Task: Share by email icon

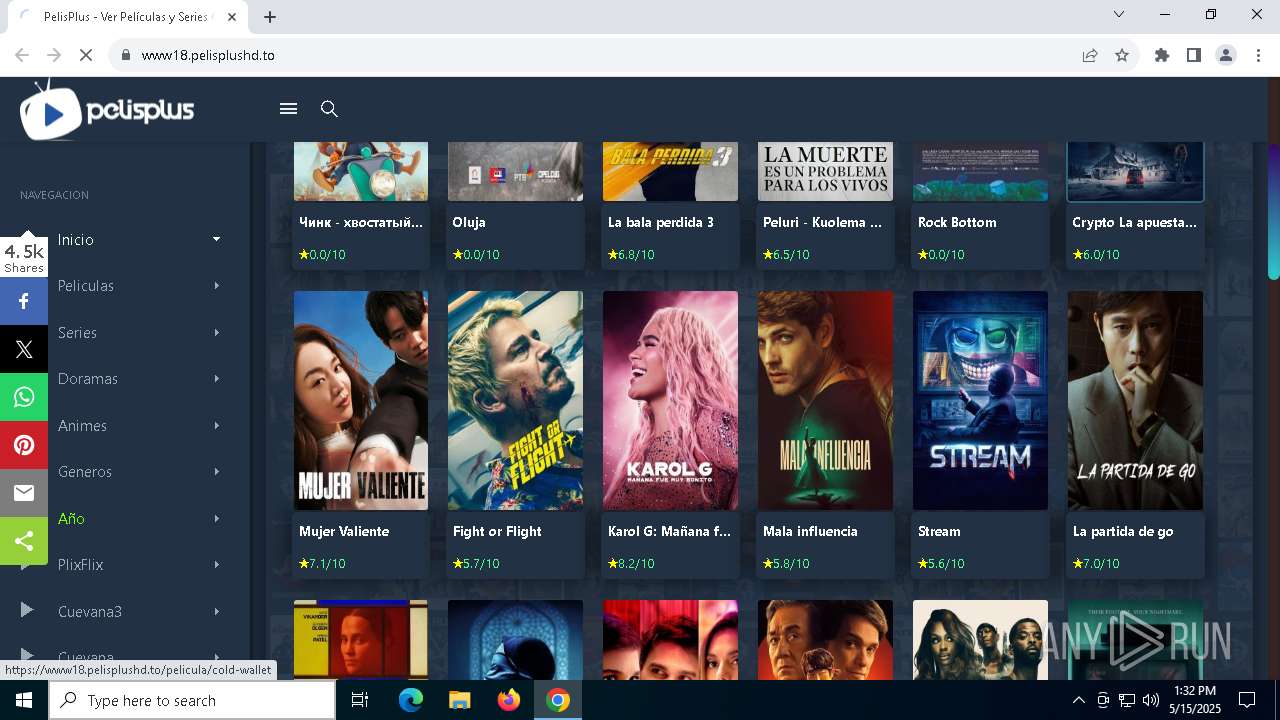Action: click(24, 493)
